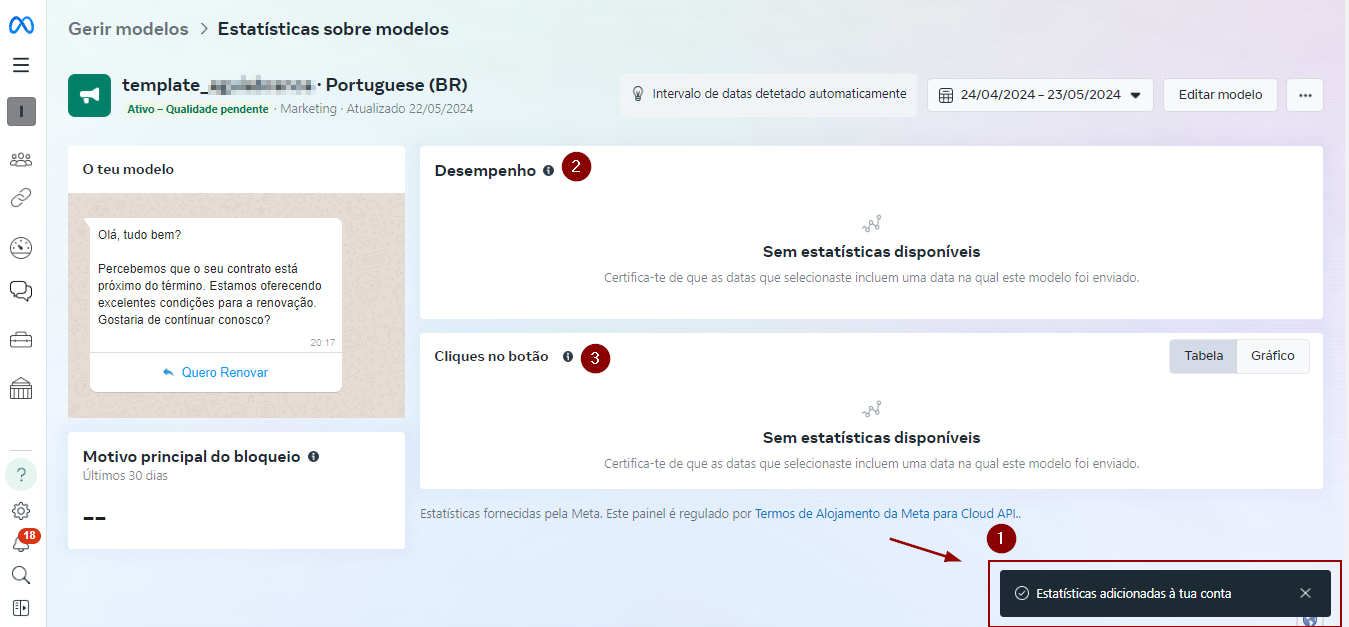Screen dimensions: 1349x627
Task: Click the search magnifier in sidebar
Action: [x=21, y=575]
